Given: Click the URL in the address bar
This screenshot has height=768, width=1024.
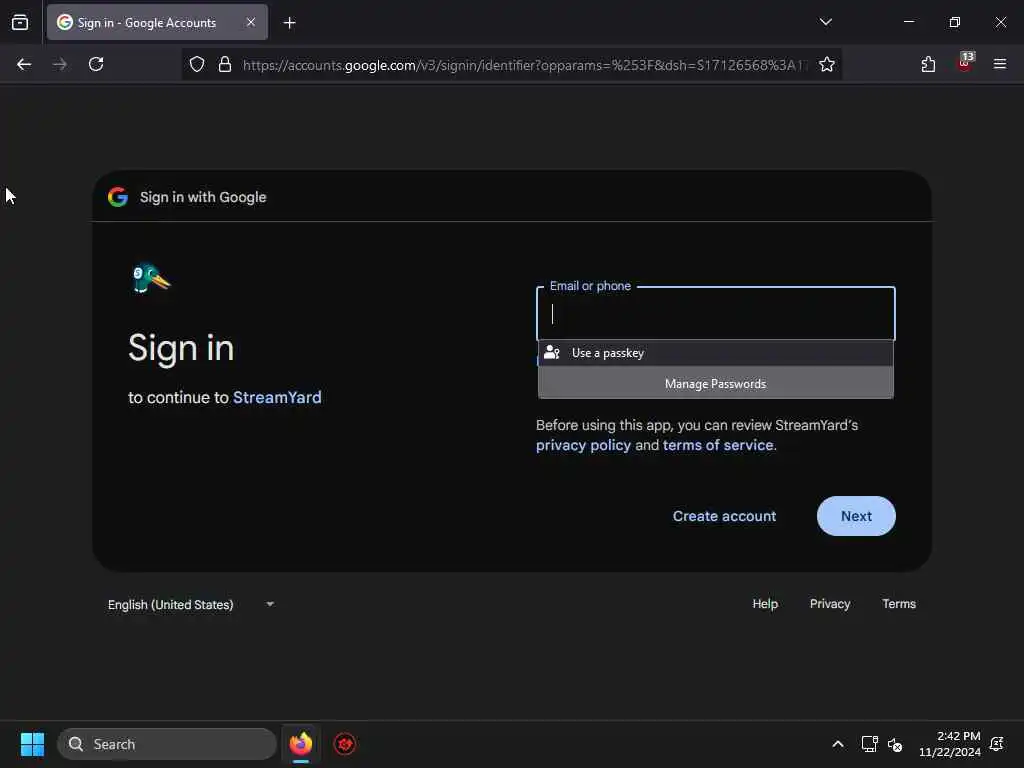Looking at the screenshot, I should (525, 65).
